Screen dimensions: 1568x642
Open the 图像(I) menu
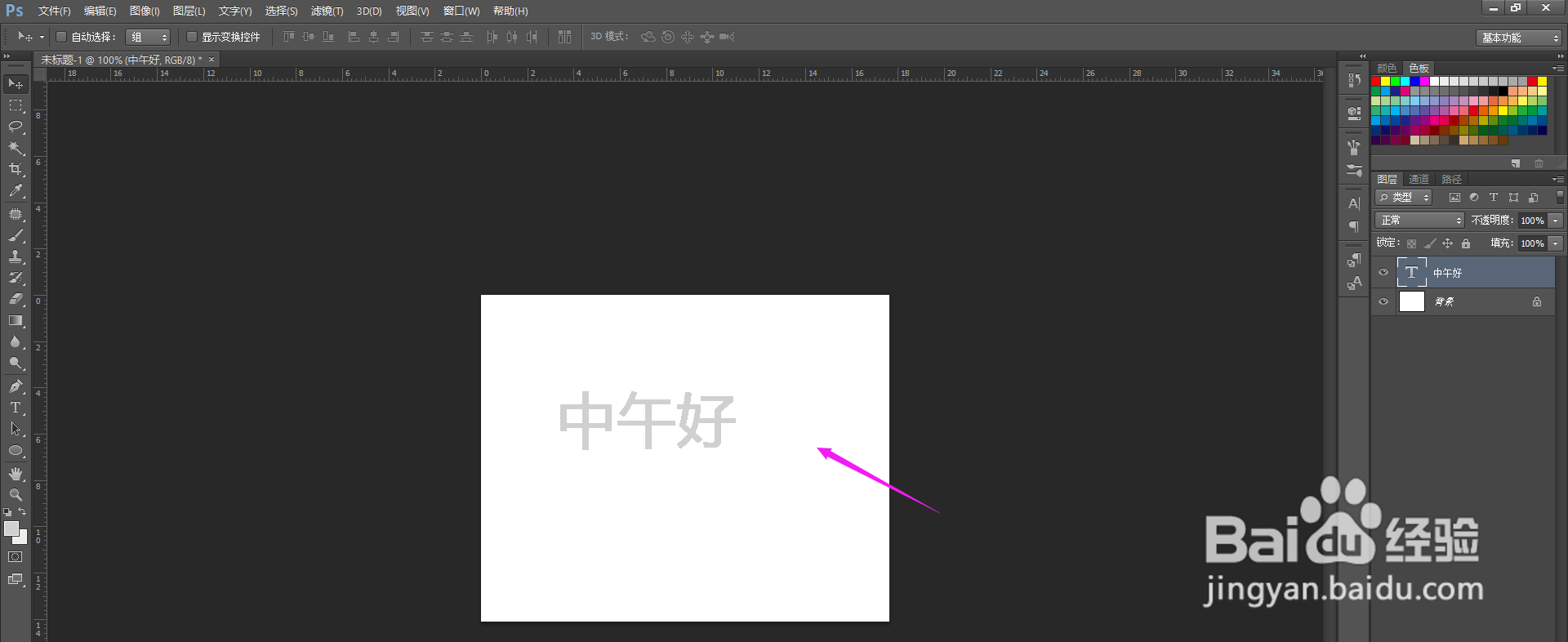[x=145, y=11]
